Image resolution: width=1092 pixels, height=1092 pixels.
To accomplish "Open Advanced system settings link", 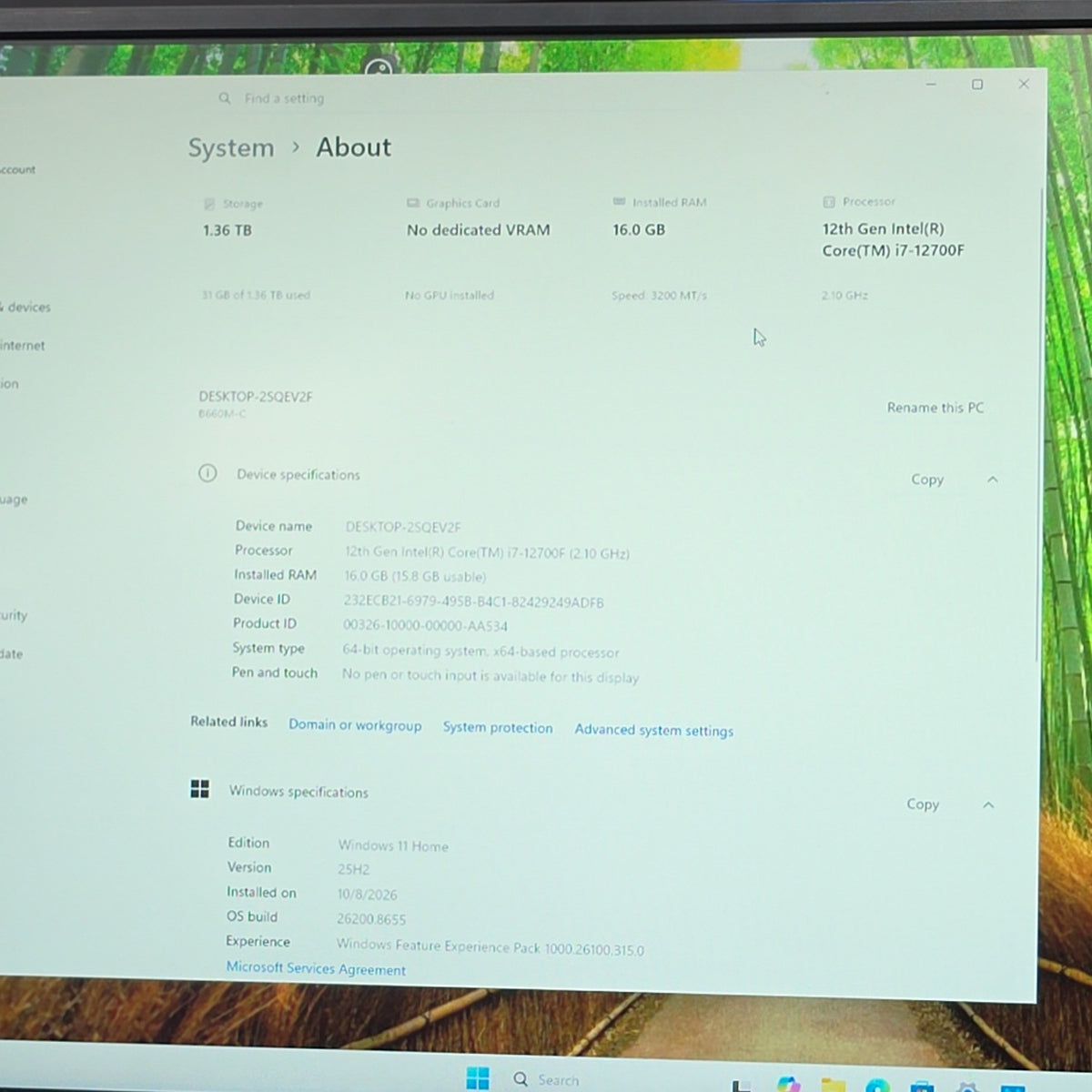I will point(653,730).
